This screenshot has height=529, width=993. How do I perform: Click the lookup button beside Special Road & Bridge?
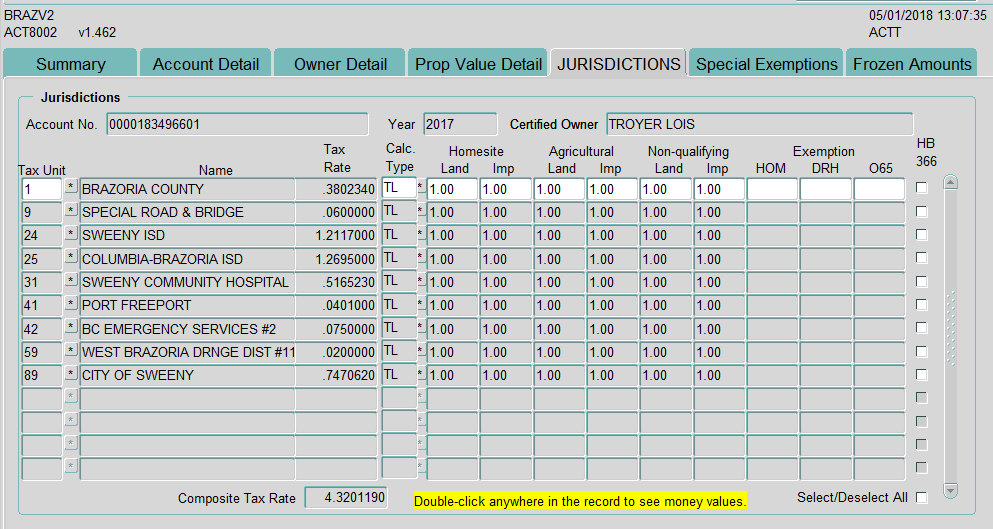pos(71,211)
